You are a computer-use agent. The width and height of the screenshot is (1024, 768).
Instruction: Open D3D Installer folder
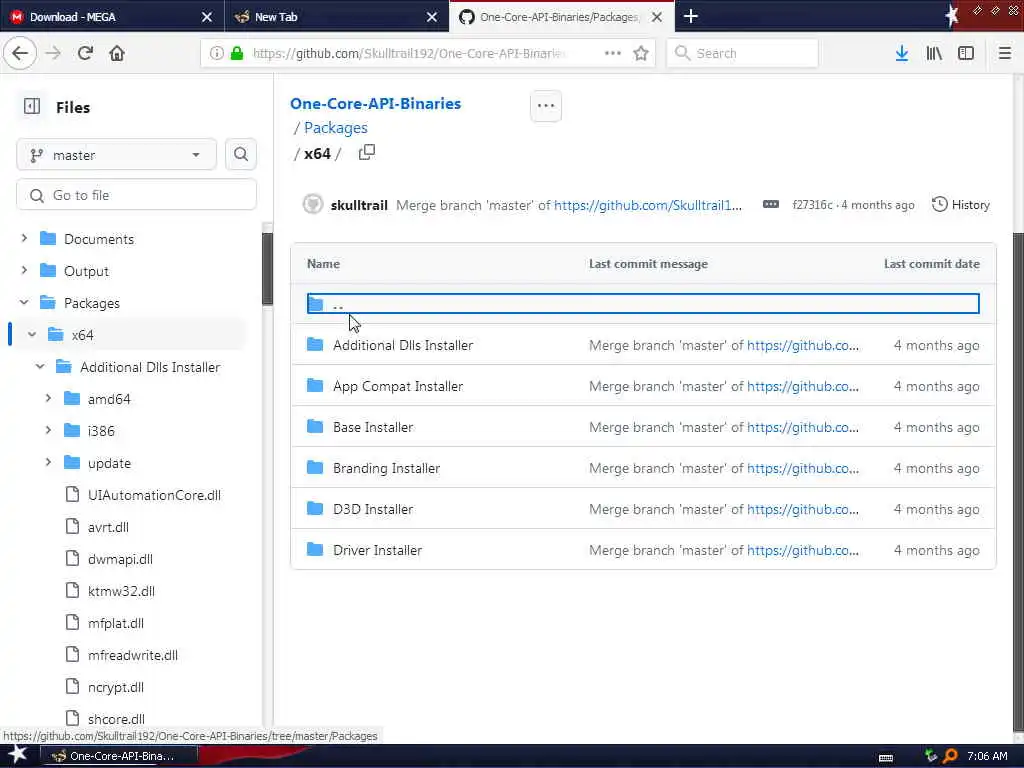pyautogui.click(x=373, y=509)
